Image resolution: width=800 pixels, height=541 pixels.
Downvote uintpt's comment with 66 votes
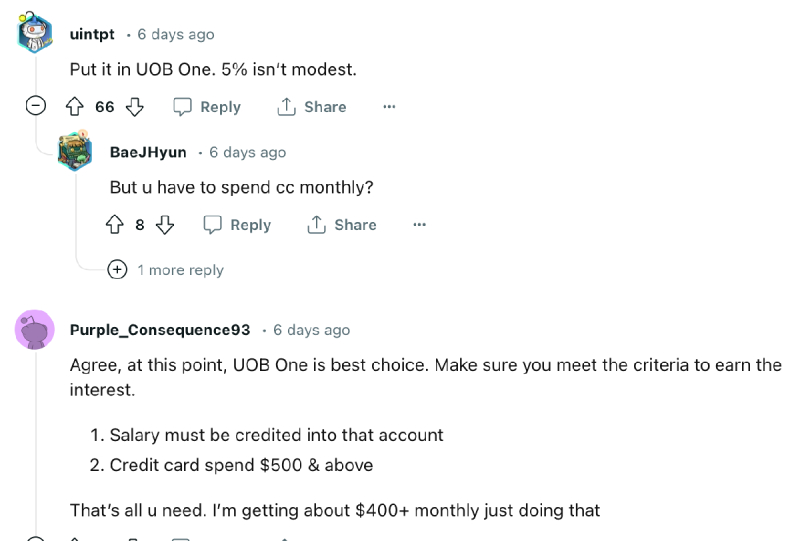click(x=135, y=107)
